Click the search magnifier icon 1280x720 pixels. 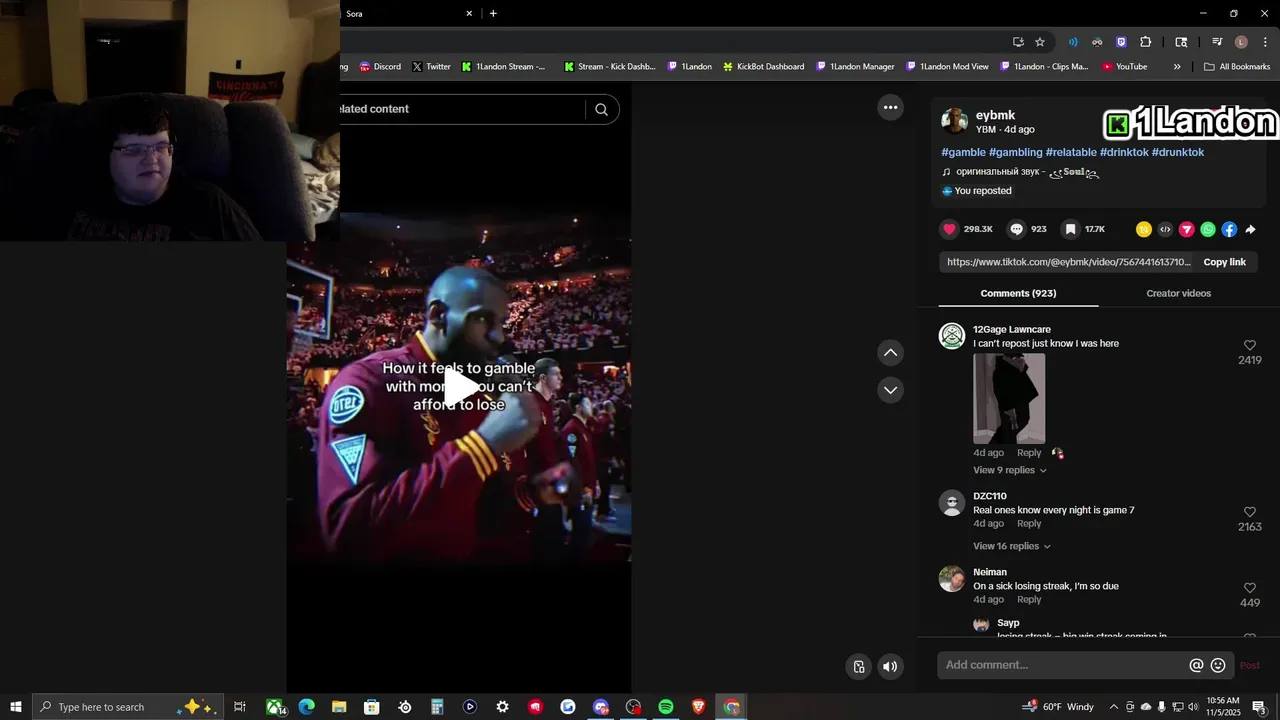(601, 110)
